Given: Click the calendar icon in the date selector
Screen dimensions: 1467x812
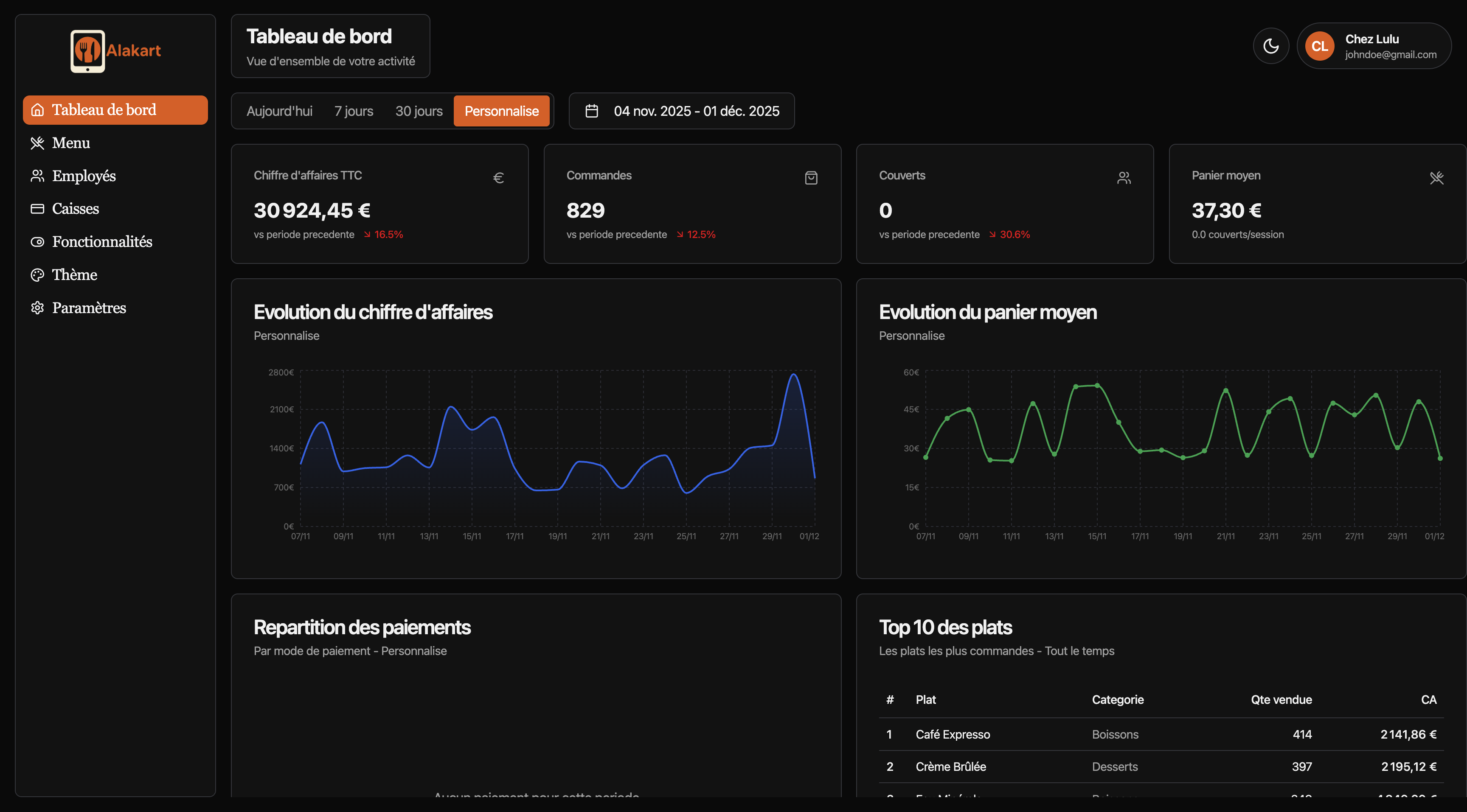Looking at the screenshot, I should pyautogui.click(x=592, y=111).
